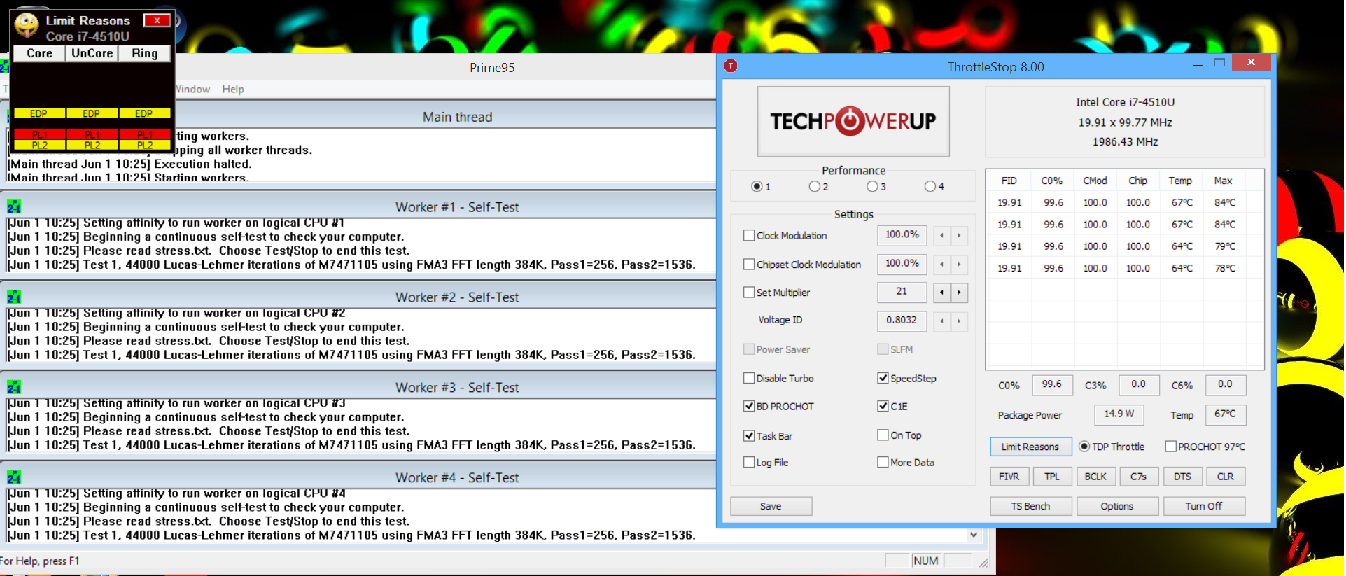Click the smiley icon in Limit Reasons window

coord(27,26)
